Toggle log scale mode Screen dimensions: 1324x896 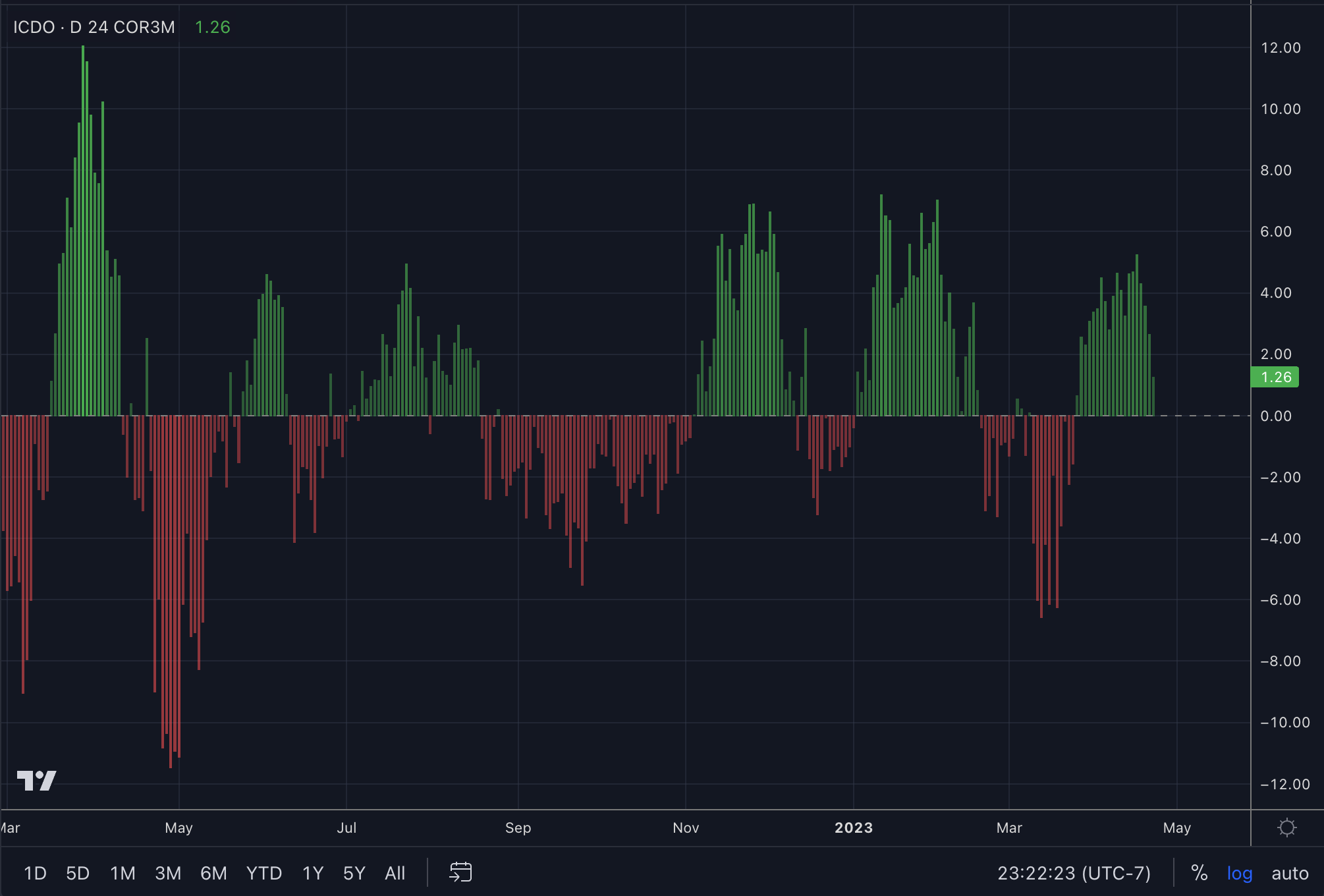[x=1239, y=873]
